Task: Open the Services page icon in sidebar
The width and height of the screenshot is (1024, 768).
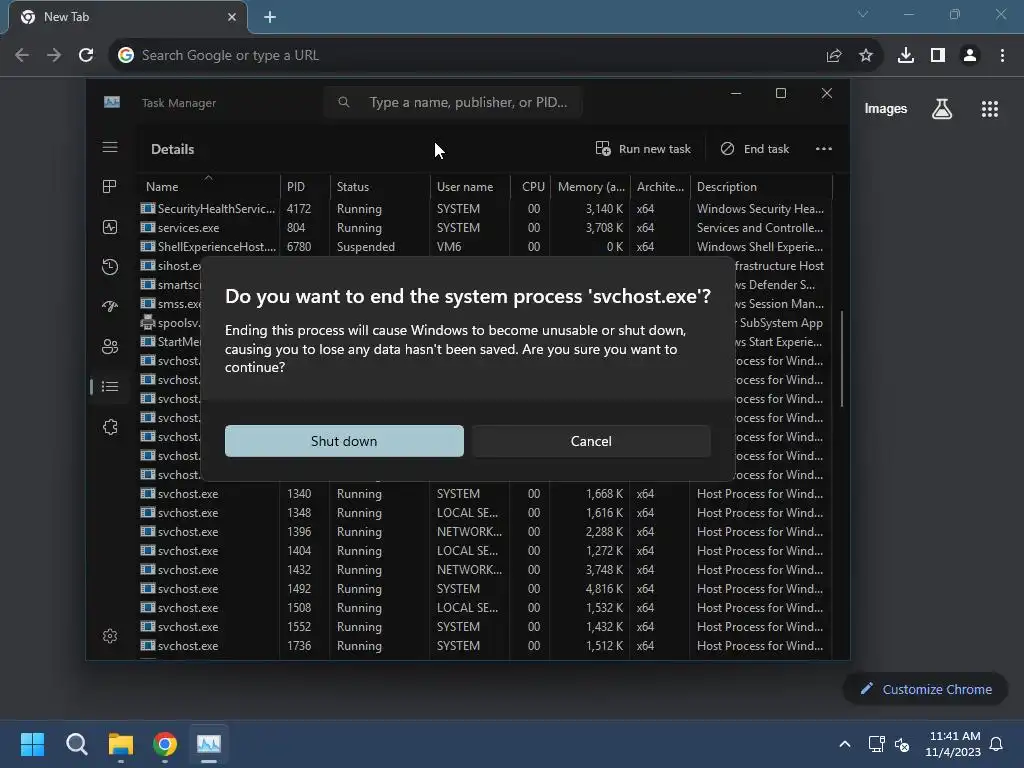Action: [x=110, y=427]
